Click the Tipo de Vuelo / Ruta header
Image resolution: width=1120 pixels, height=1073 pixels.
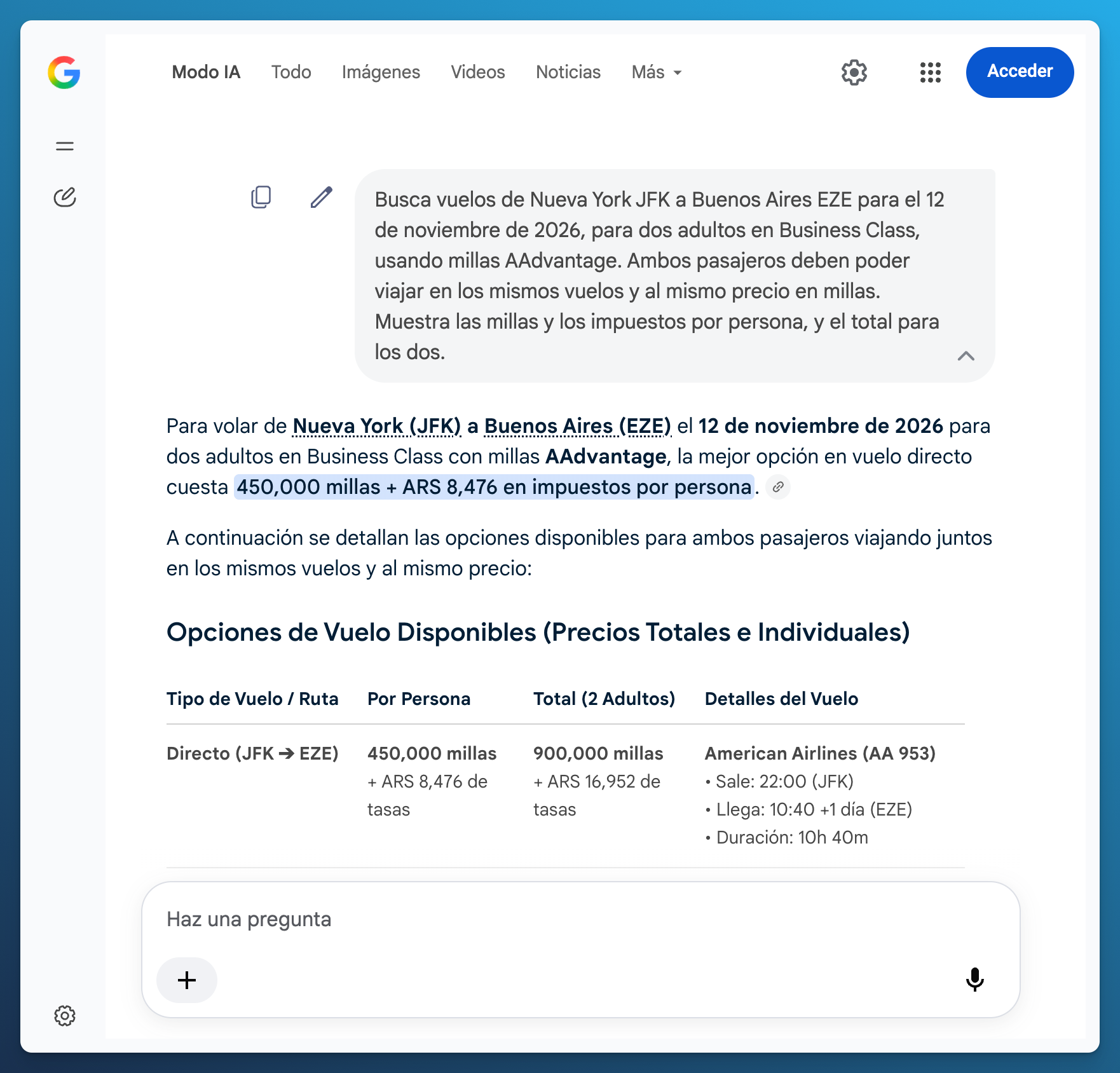[x=252, y=699]
